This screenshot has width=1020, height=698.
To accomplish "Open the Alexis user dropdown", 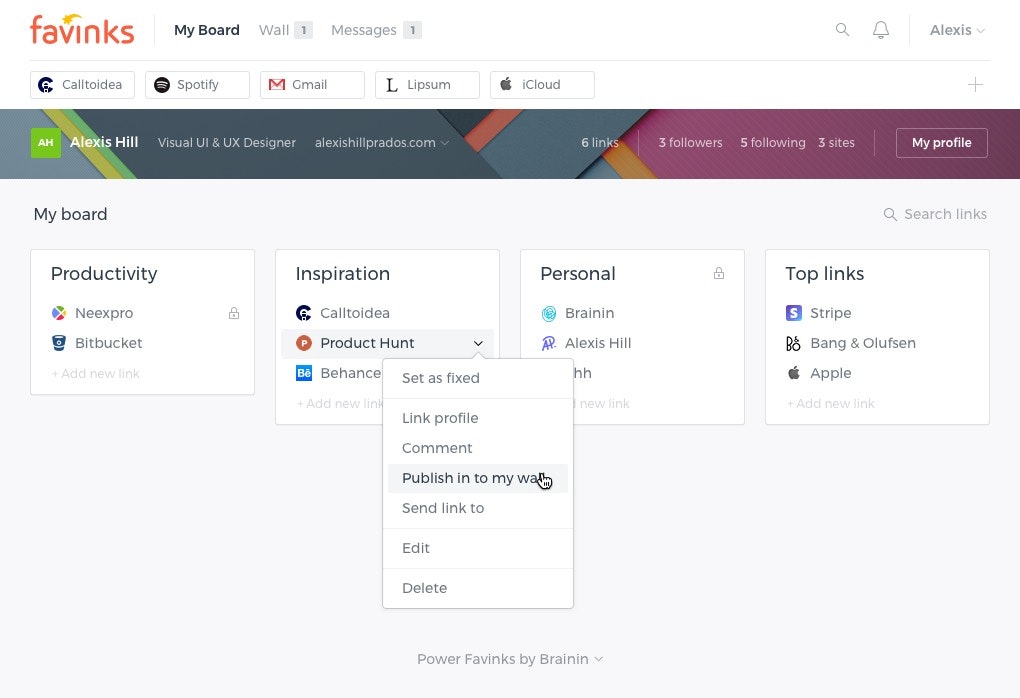I will [957, 30].
